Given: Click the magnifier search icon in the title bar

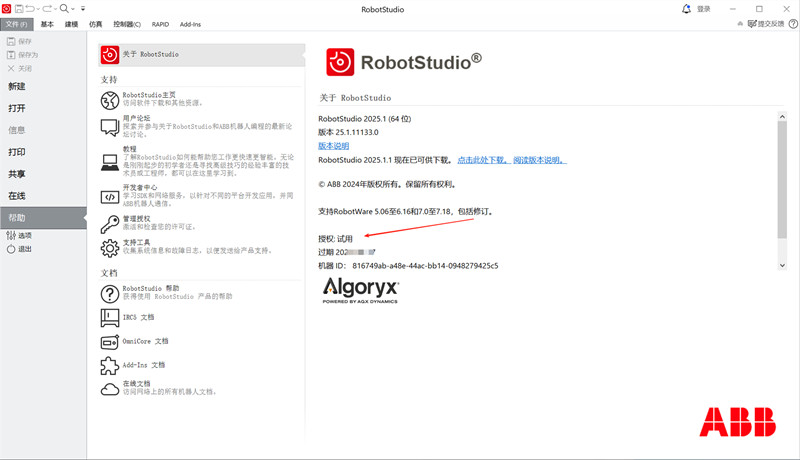Looking at the screenshot, I should pos(64,9).
